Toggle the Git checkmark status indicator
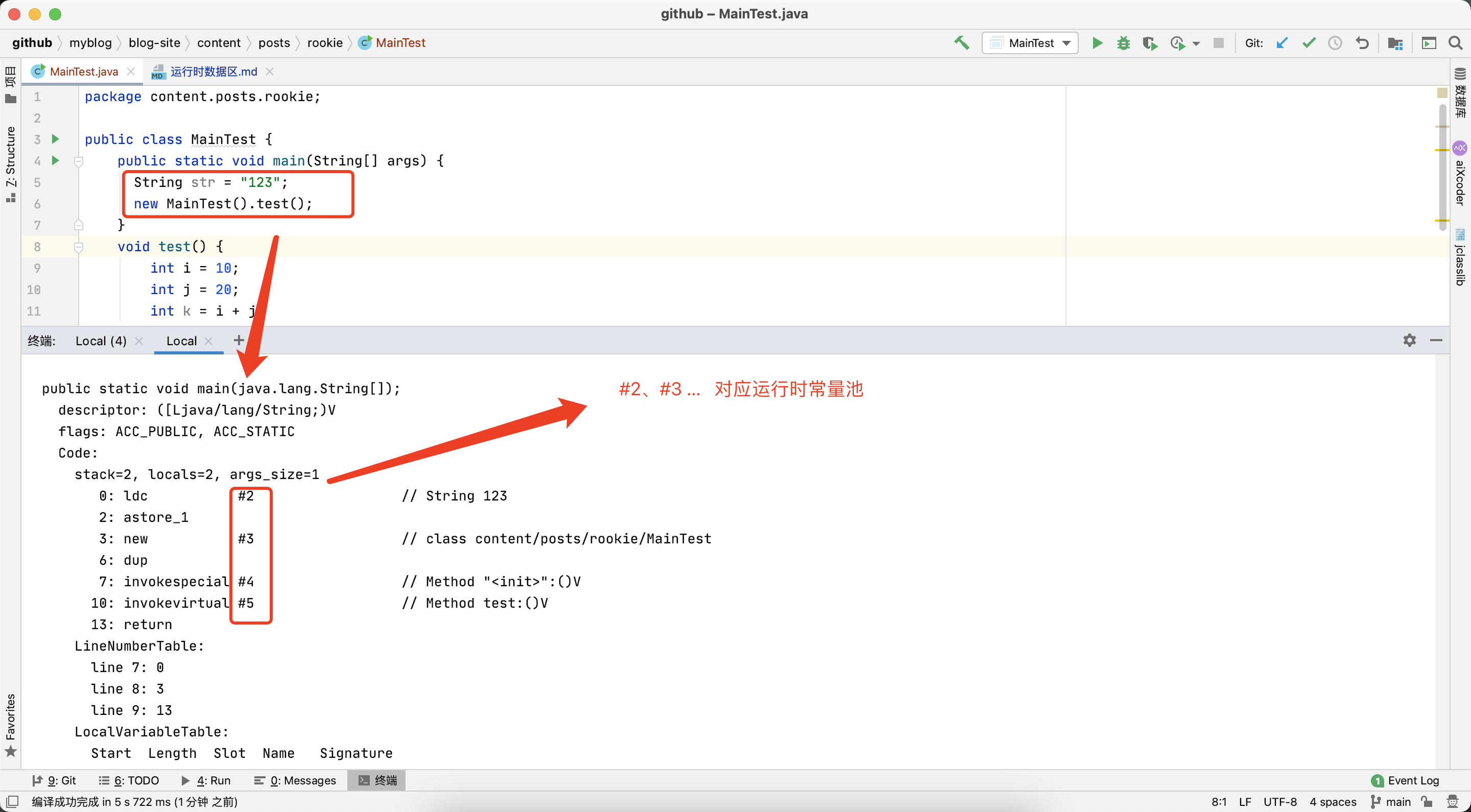 pyautogui.click(x=1310, y=42)
